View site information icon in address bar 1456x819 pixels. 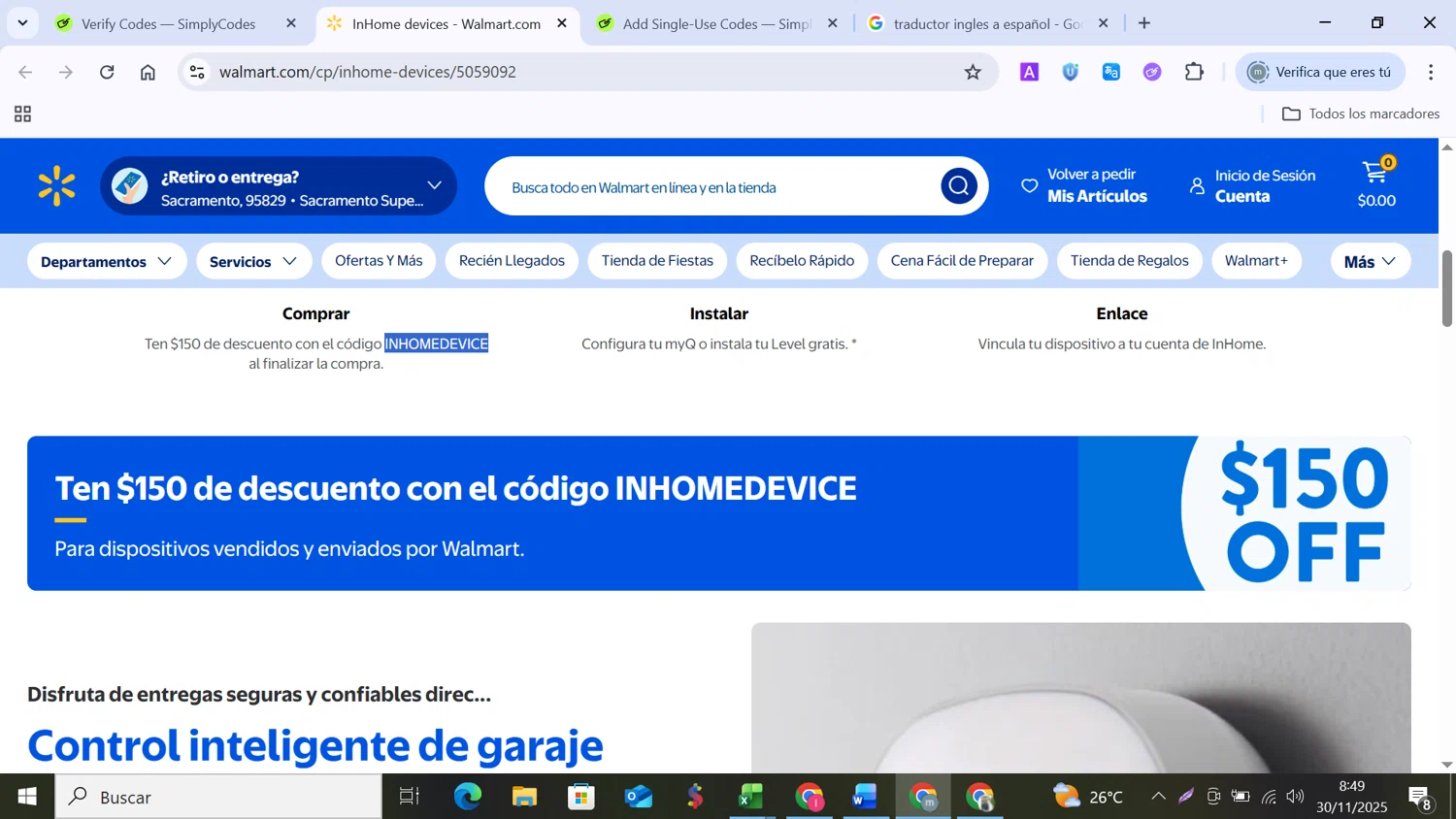click(x=197, y=72)
